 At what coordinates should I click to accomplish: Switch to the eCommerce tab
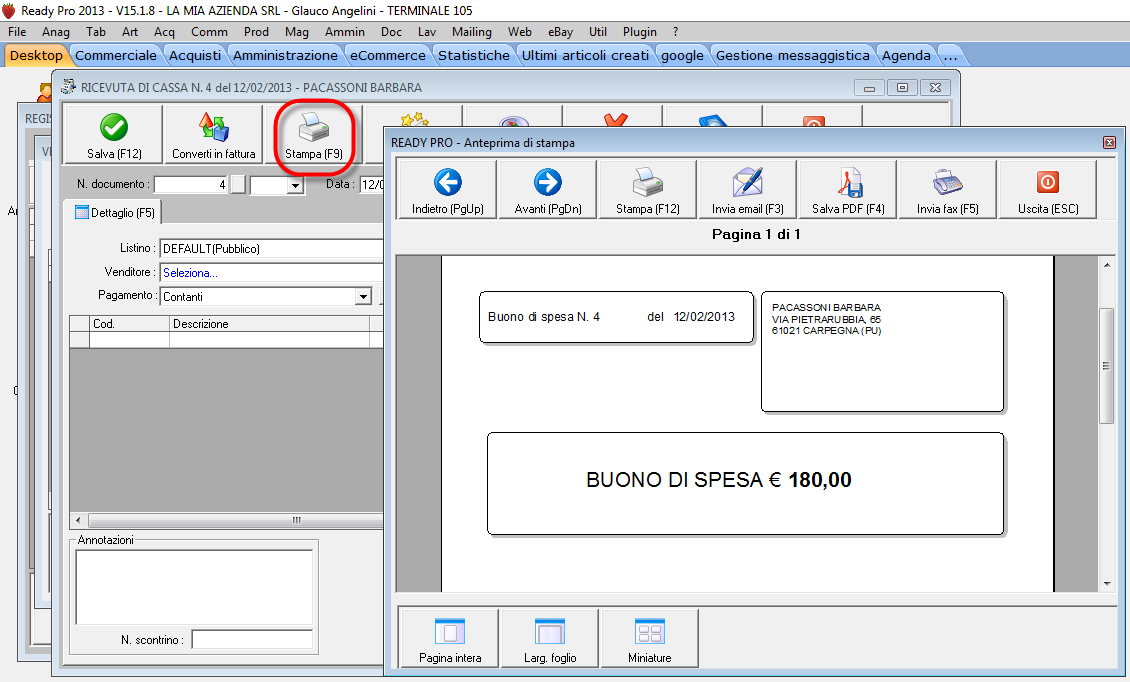pyautogui.click(x=388, y=56)
